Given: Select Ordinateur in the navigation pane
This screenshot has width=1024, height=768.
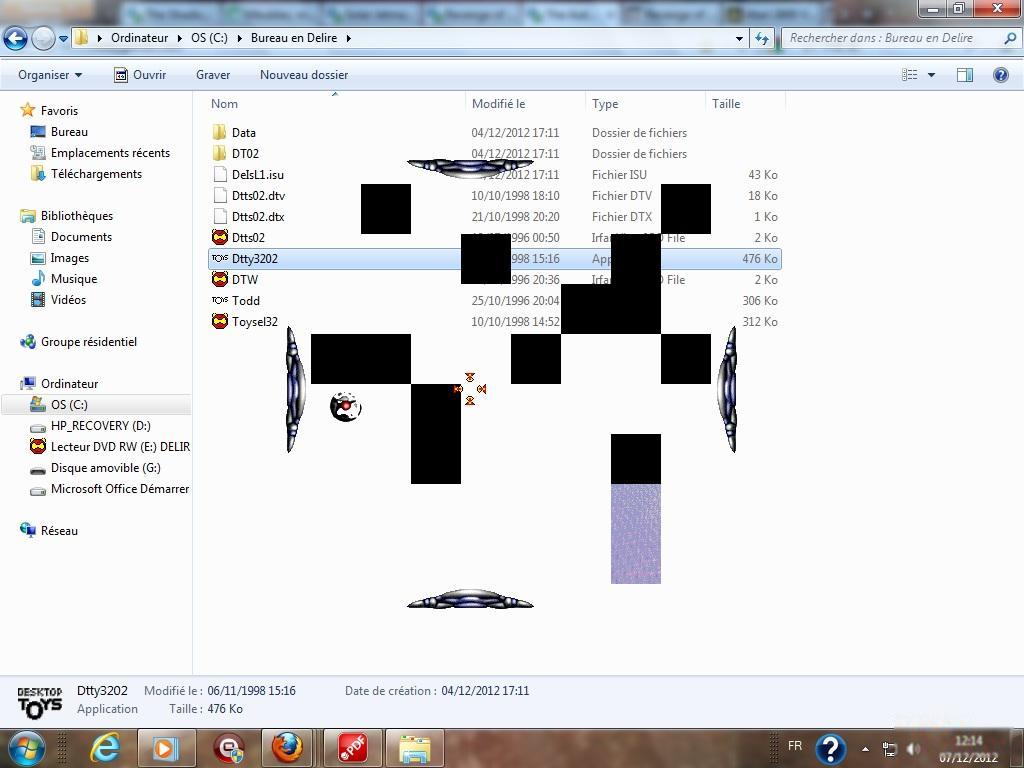Looking at the screenshot, I should 69,383.
